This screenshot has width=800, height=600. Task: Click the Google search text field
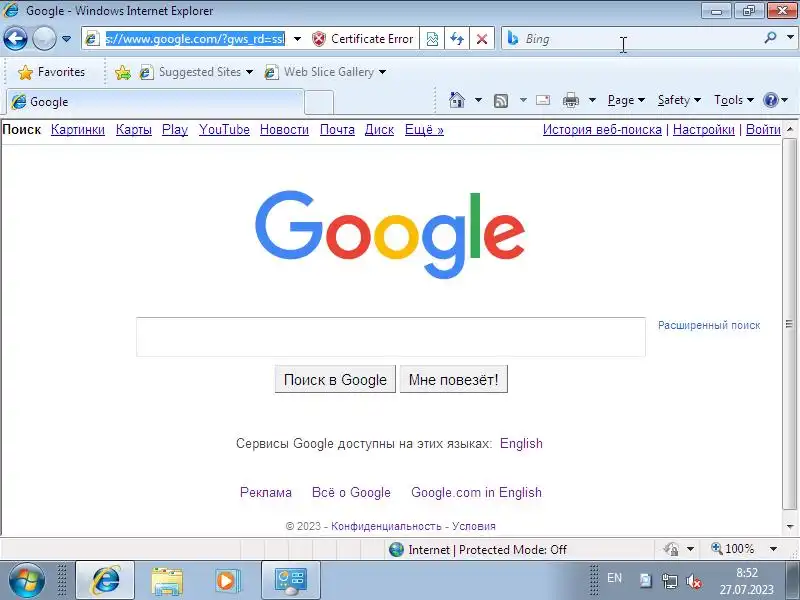coord(391,337)
